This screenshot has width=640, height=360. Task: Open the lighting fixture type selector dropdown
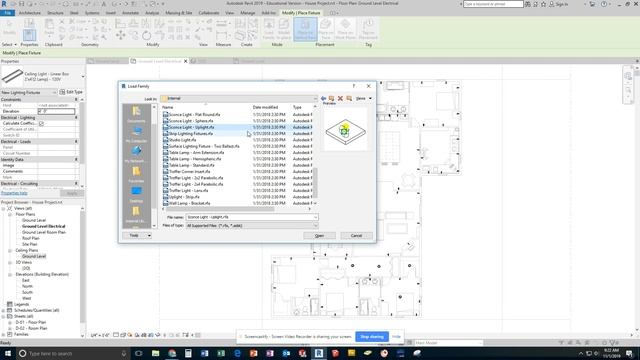coord(83,76)
